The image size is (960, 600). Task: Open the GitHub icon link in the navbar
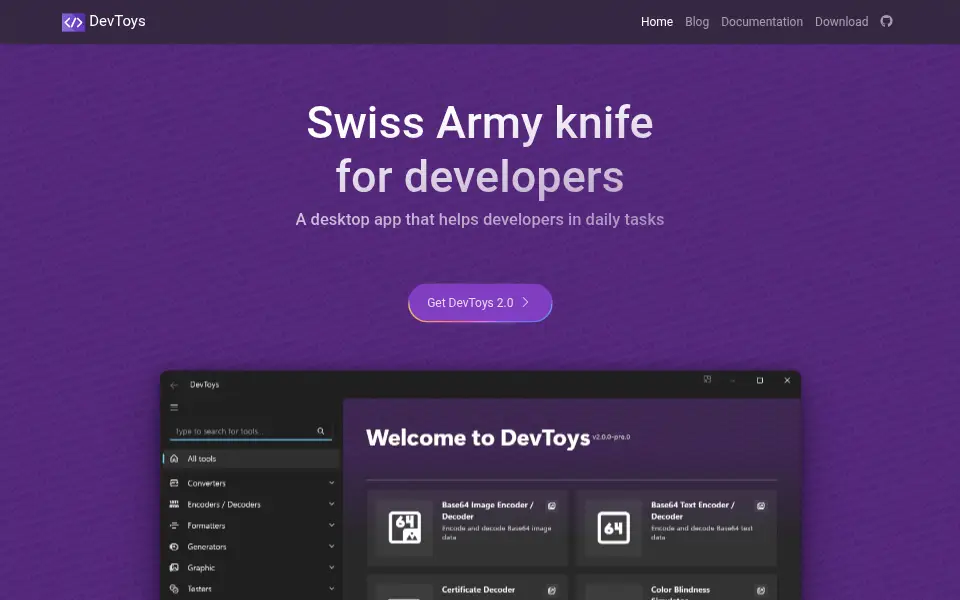pyautogui.click(x=886, y=21)
